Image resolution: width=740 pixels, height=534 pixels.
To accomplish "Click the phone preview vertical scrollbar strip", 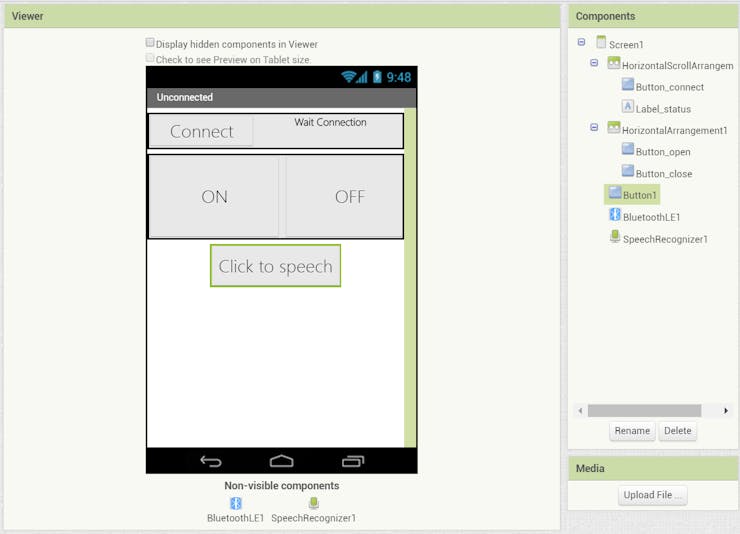I will pos(410,277).
